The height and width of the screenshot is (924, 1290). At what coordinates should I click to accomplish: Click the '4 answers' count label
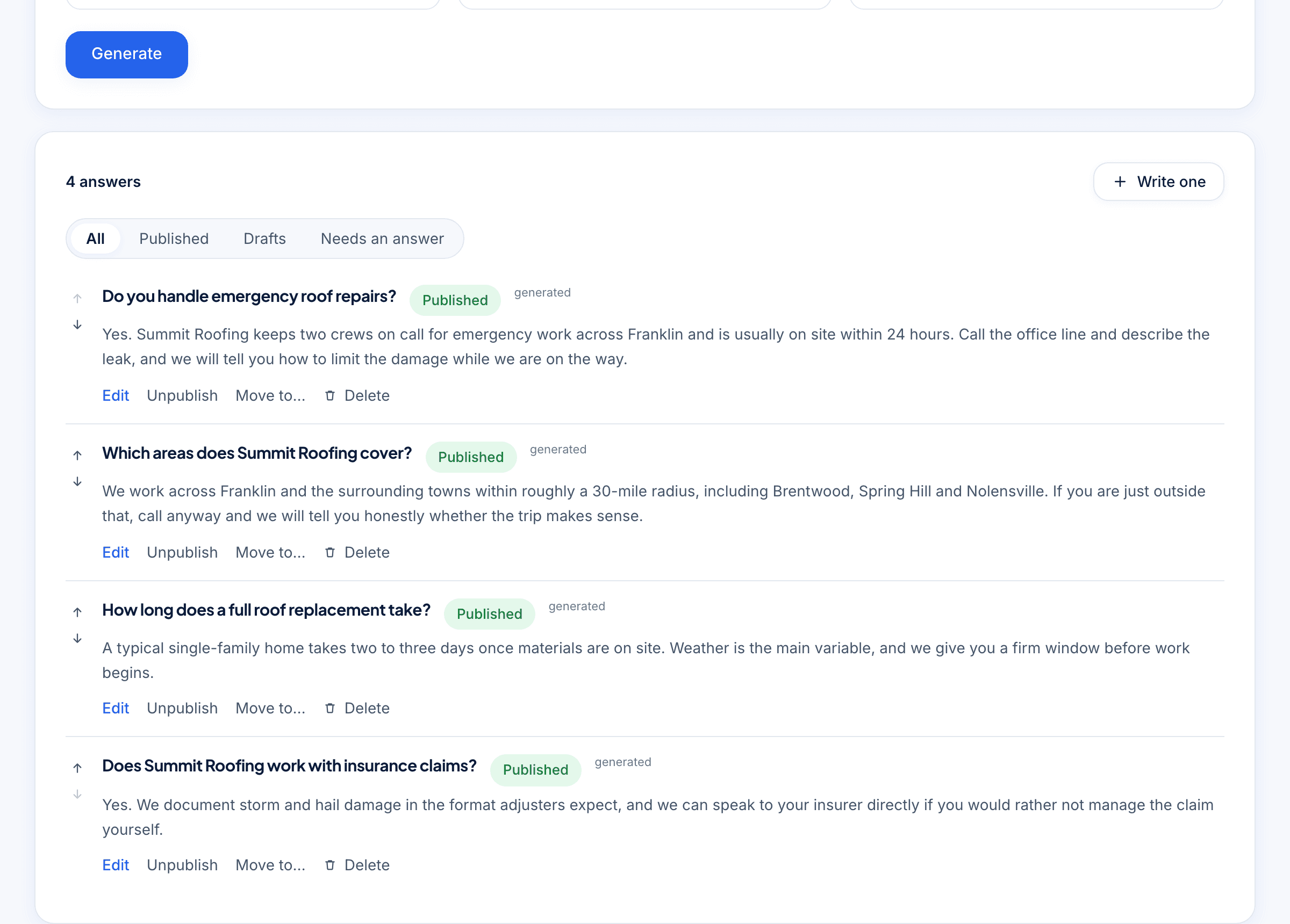coord(103,182)
